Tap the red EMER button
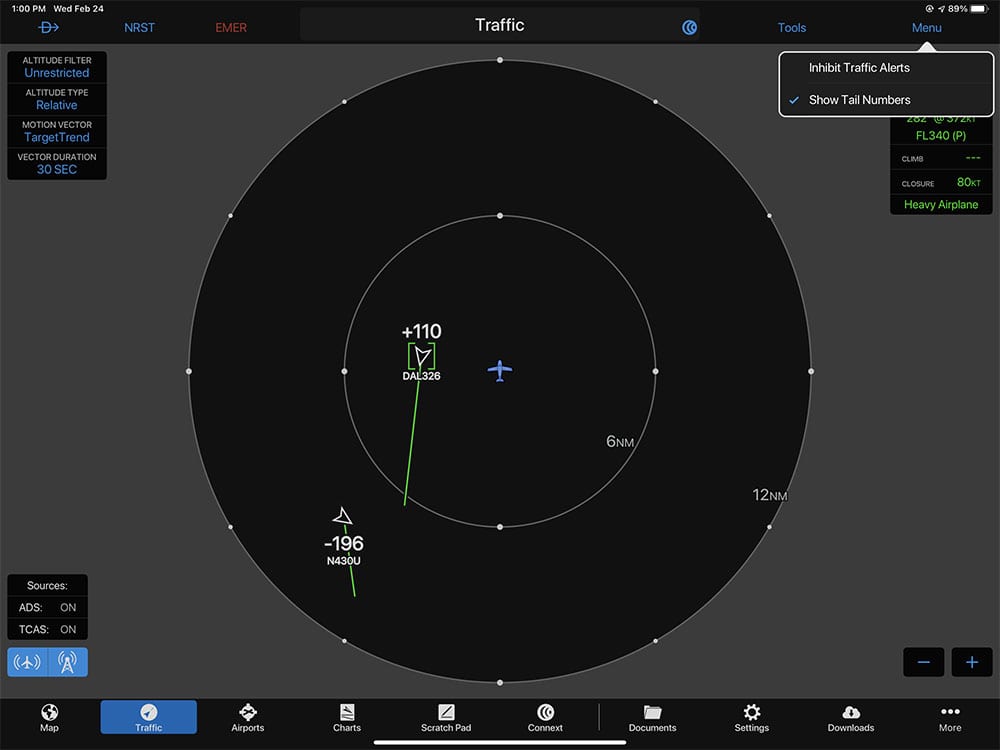 231,27
